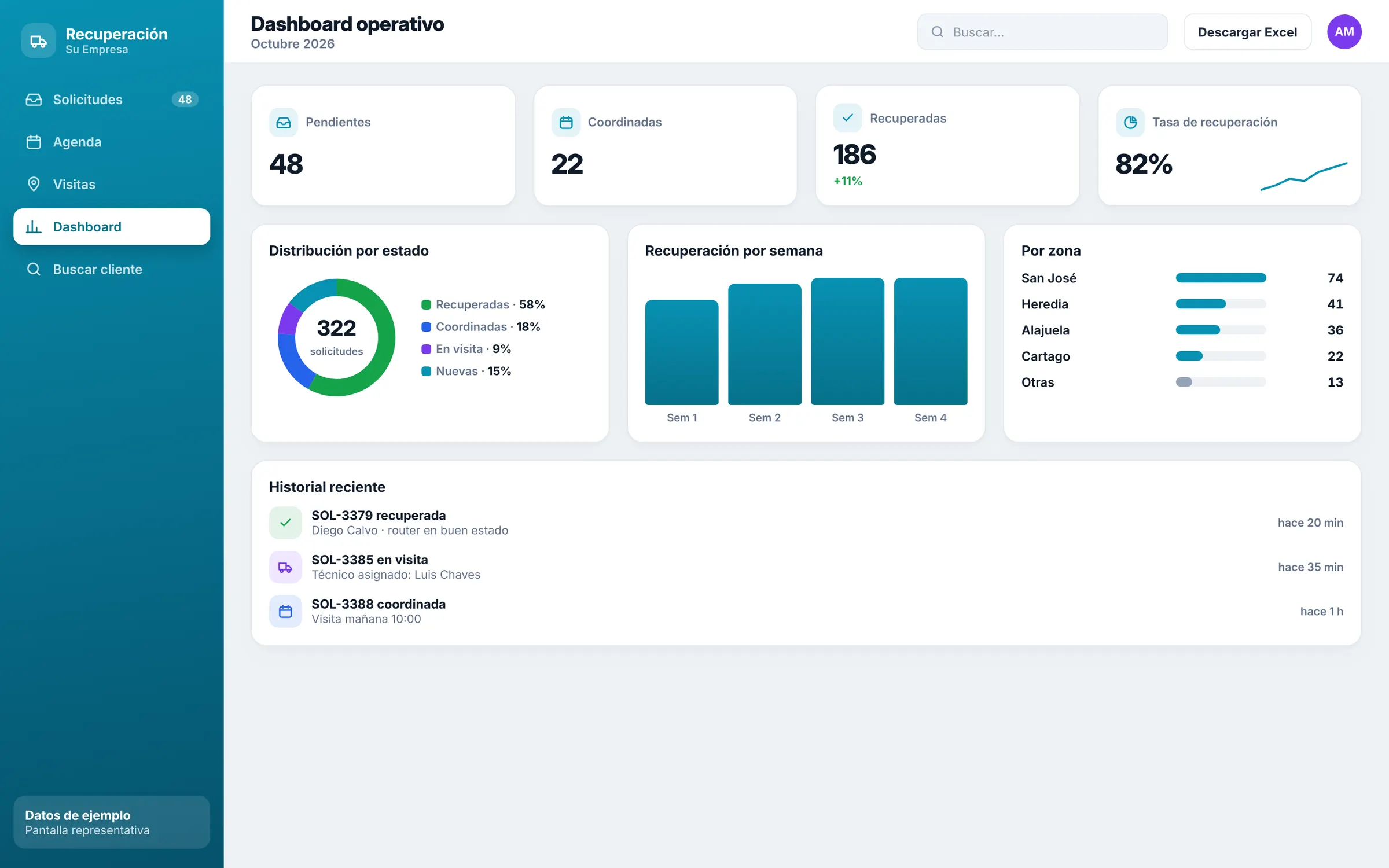
Task: Click the Sem 1 bar in weekly chart
Action: tap(682, 352)
